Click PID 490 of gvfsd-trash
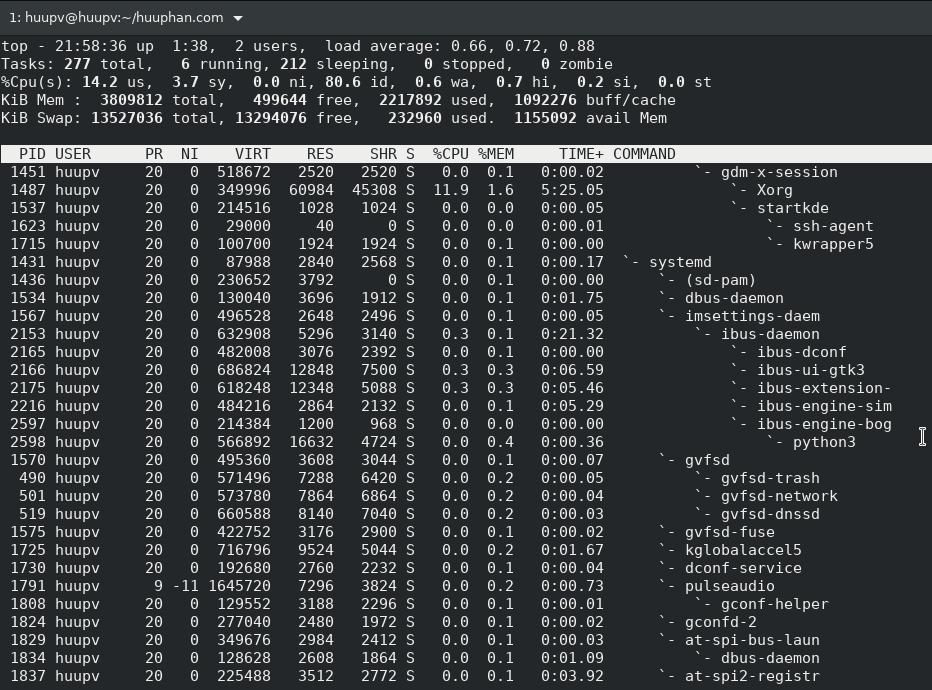Viewport: 932px width, 690px height. point(32,478)
